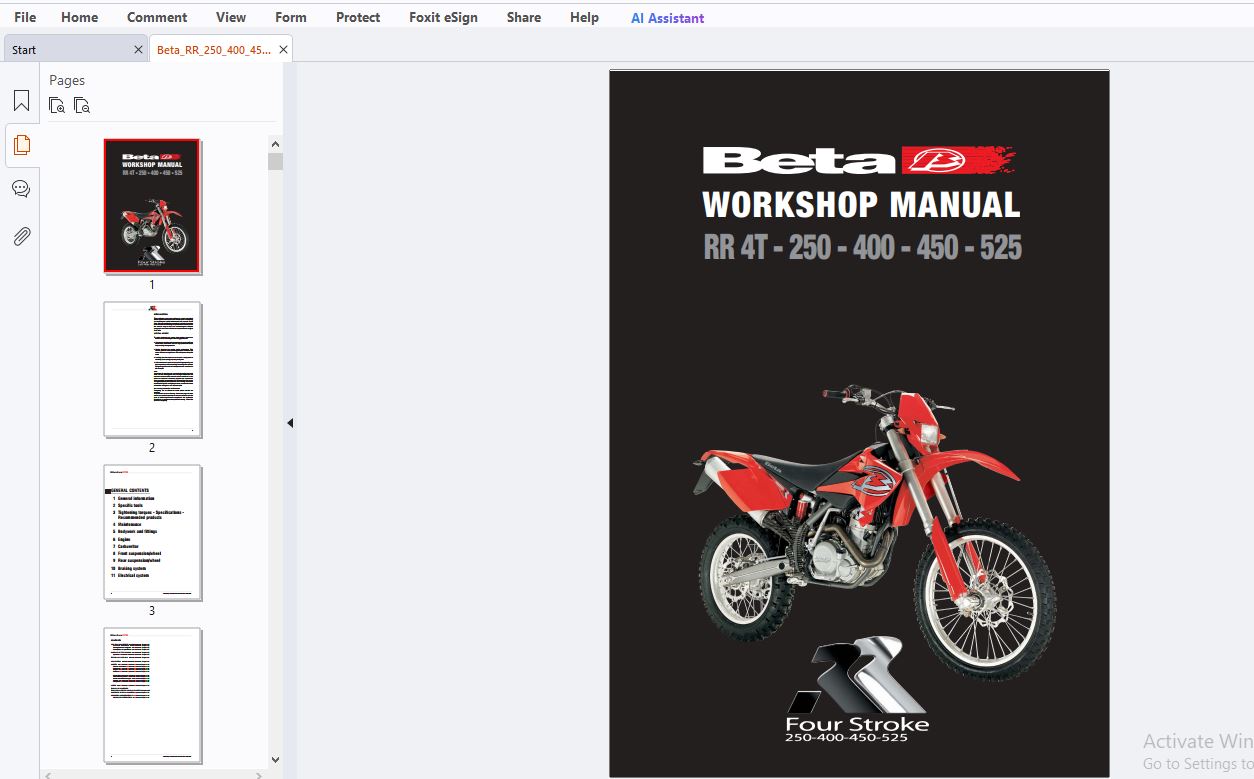Collapse the navigation panel arrow
1254x779 pixels.
(290, 423)
